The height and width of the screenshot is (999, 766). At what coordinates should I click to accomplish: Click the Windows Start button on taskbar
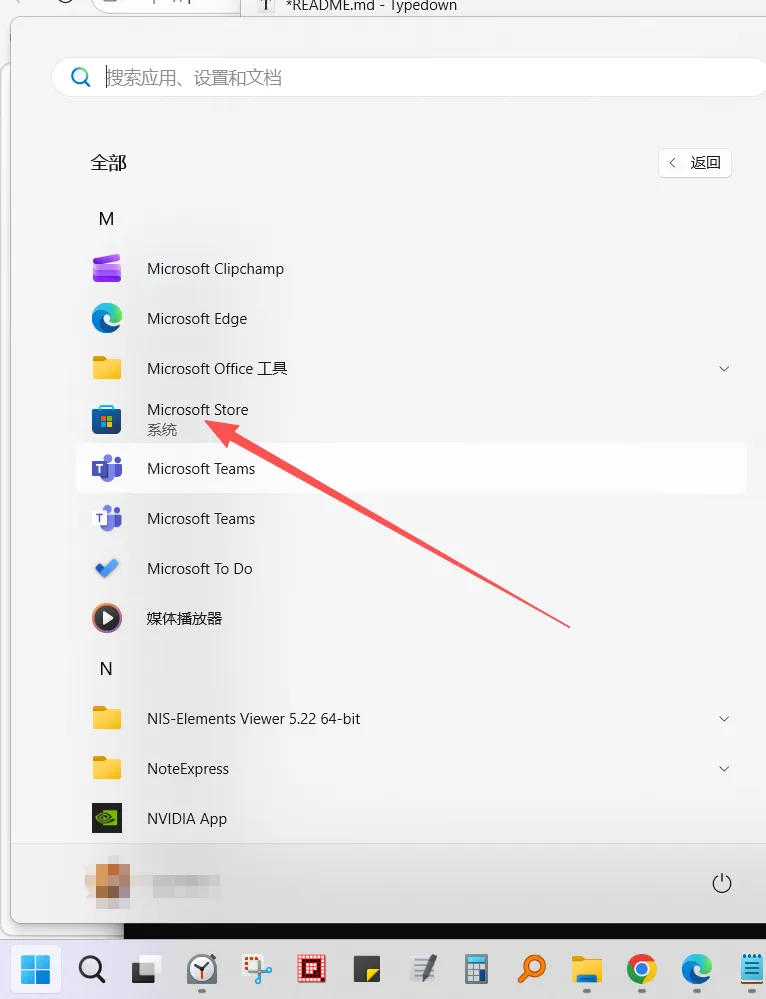click(x=35, y=970)
